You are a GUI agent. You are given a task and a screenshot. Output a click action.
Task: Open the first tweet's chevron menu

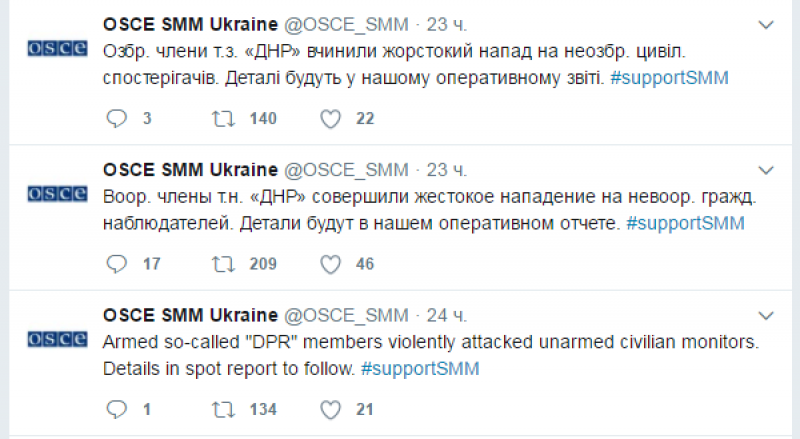(766, 25)
